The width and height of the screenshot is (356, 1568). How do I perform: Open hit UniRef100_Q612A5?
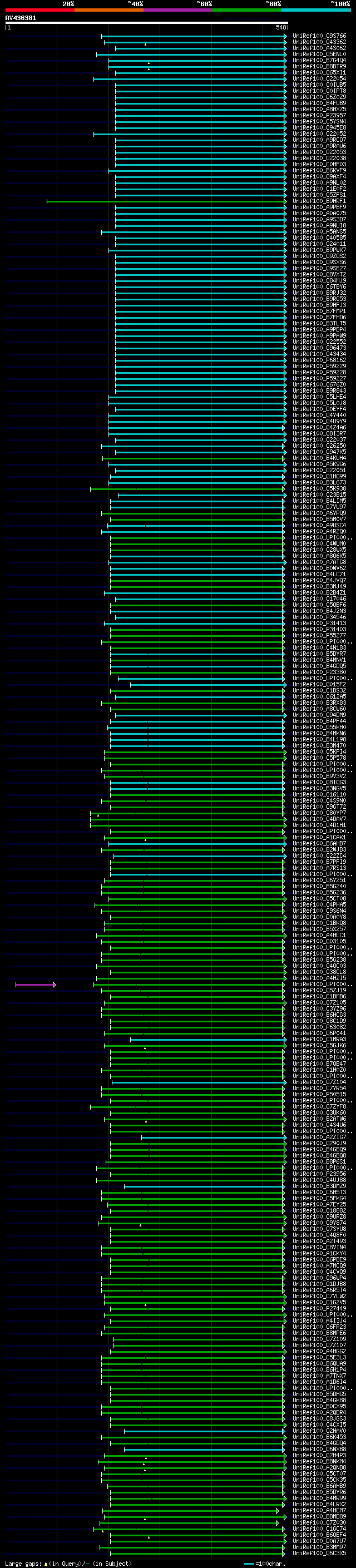tap(319, 697)
